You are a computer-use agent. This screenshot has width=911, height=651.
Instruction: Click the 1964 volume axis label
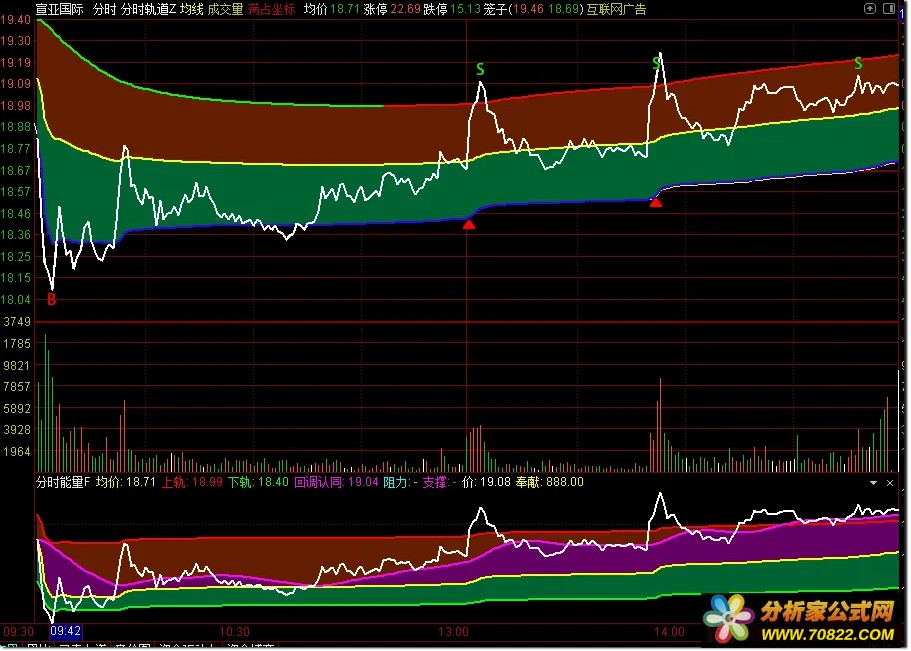(17, 452)
